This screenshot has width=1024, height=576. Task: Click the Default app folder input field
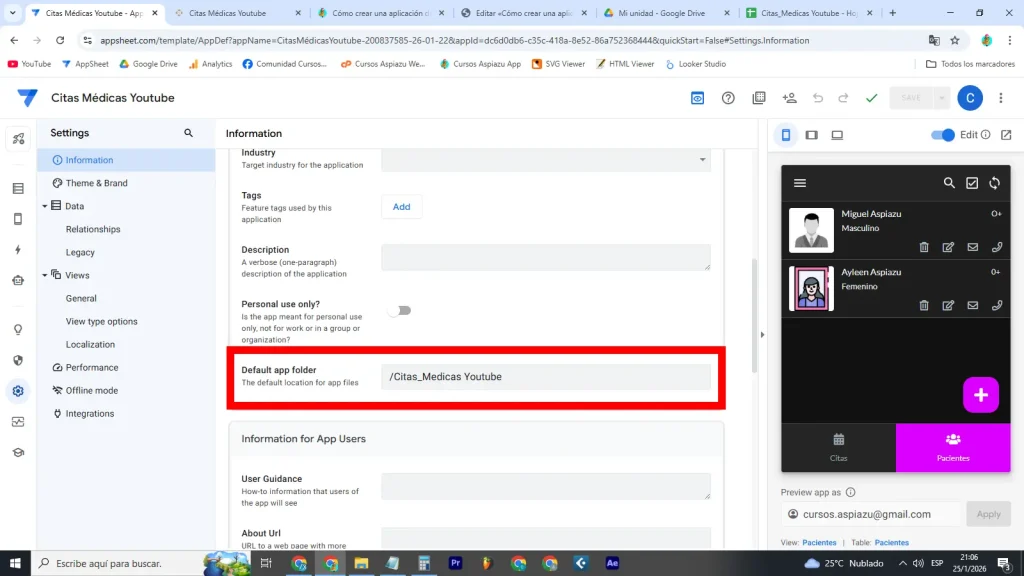coord(546,377)
